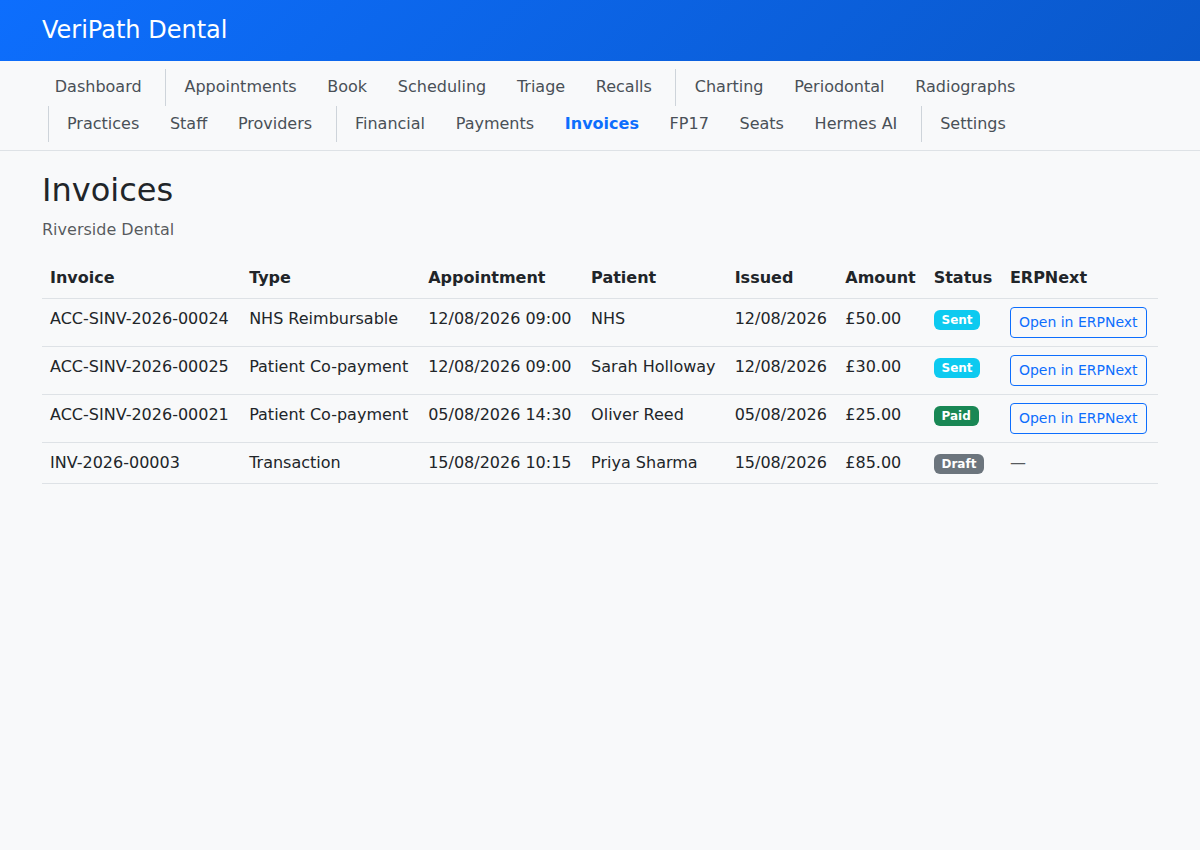Navigate to Staff
This screenshot has height=850, width=1200.
pyautogui.click(x=189, y=124)
